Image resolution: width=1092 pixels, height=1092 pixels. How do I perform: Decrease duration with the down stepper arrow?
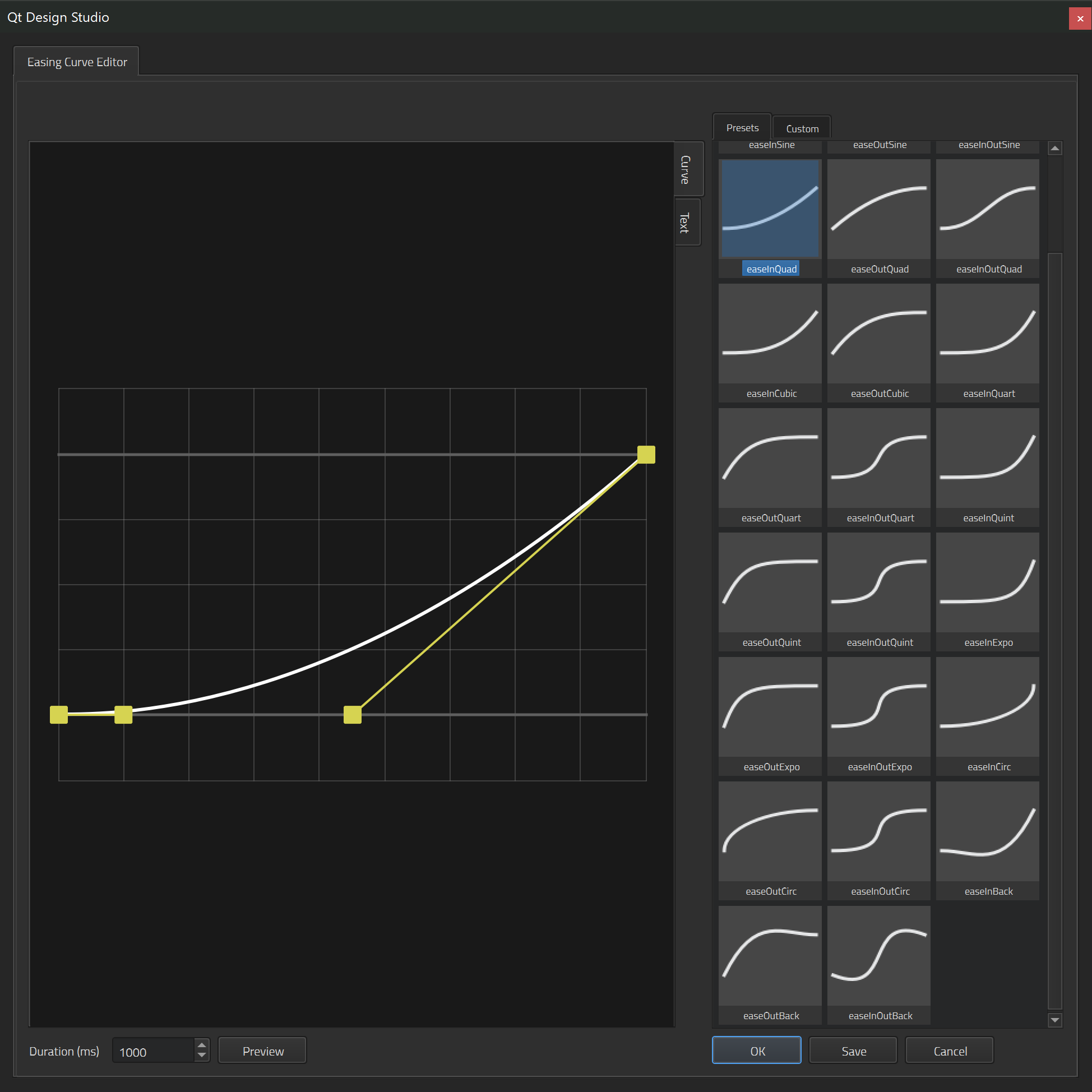pos(202,1055)
